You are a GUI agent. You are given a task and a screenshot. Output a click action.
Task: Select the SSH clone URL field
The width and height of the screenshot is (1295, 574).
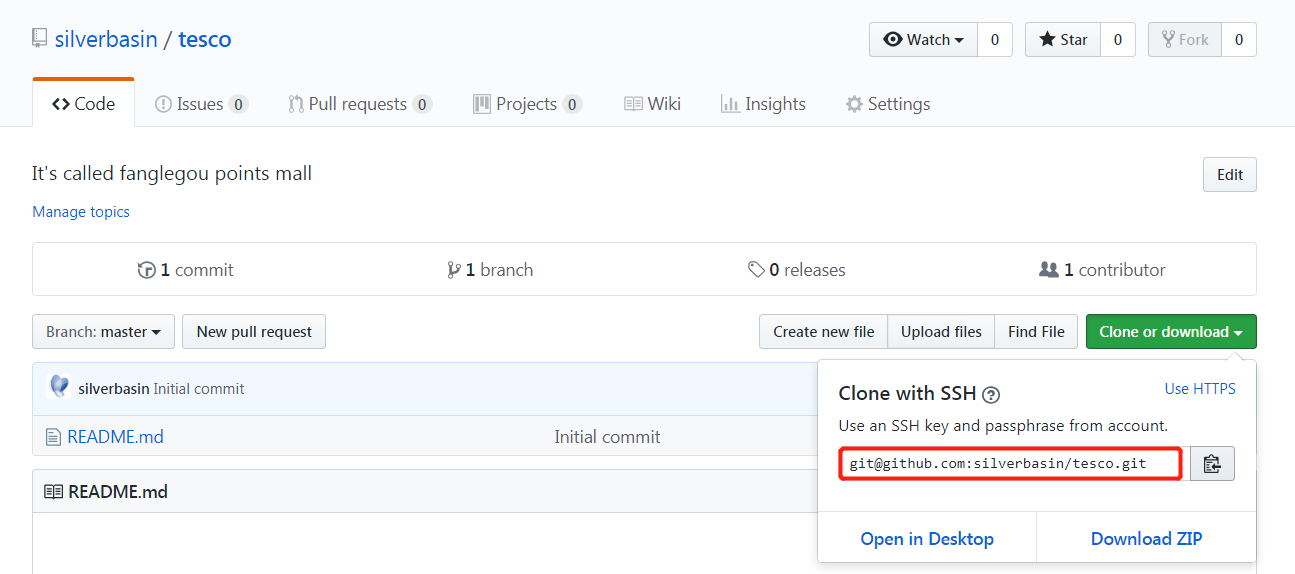click(1010, 464)
